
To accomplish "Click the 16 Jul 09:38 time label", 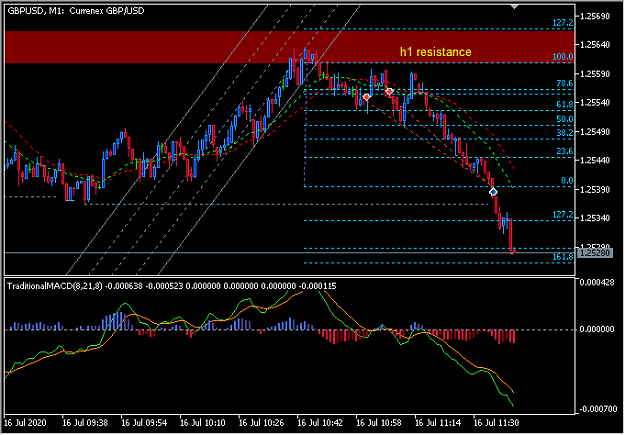I will tap(85, 423).
